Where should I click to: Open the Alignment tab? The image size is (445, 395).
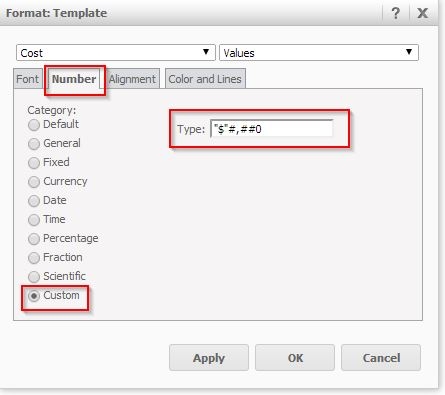coord(132,79)
